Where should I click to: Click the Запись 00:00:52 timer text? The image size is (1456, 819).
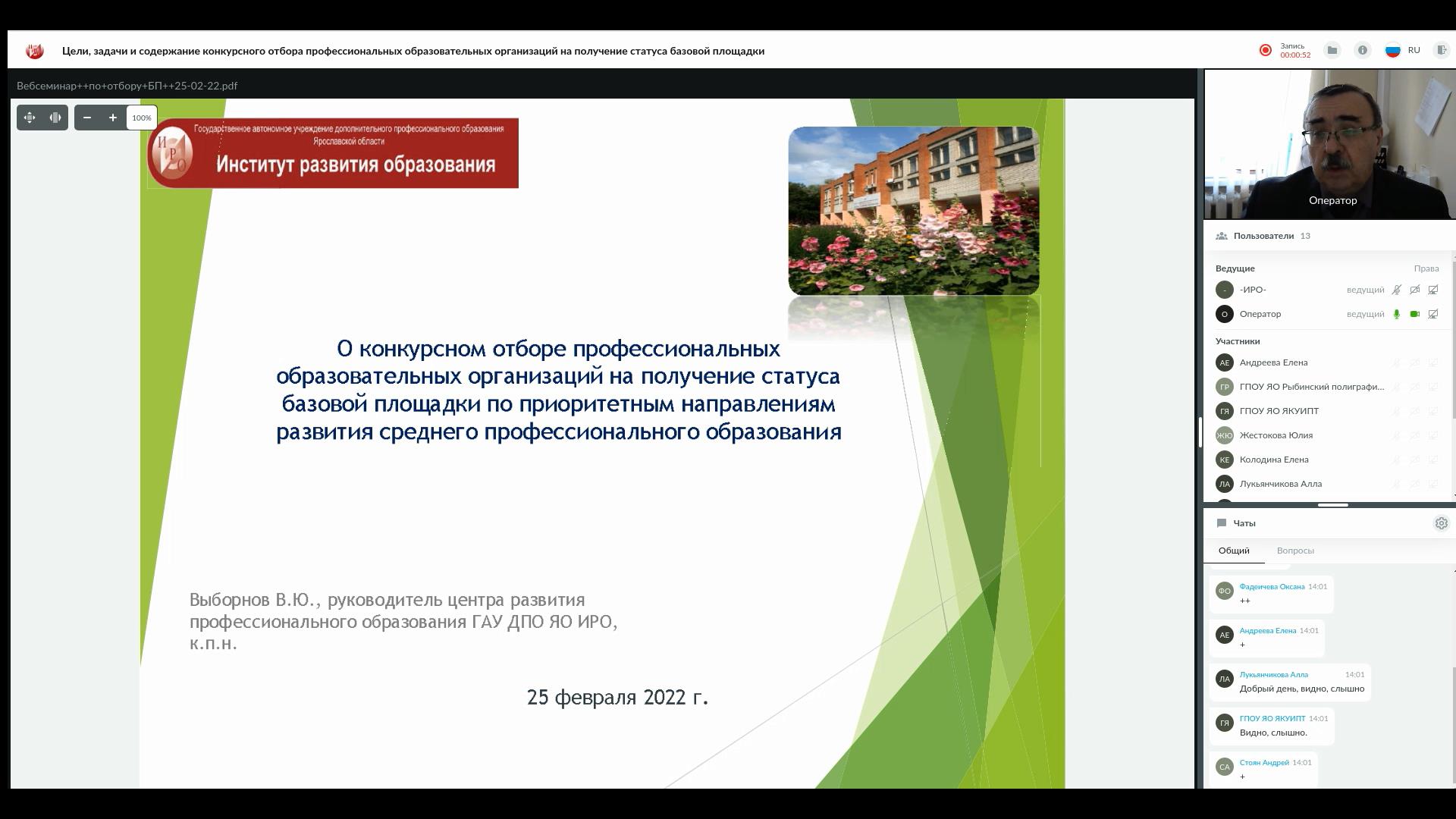[x=1294, y=50]
